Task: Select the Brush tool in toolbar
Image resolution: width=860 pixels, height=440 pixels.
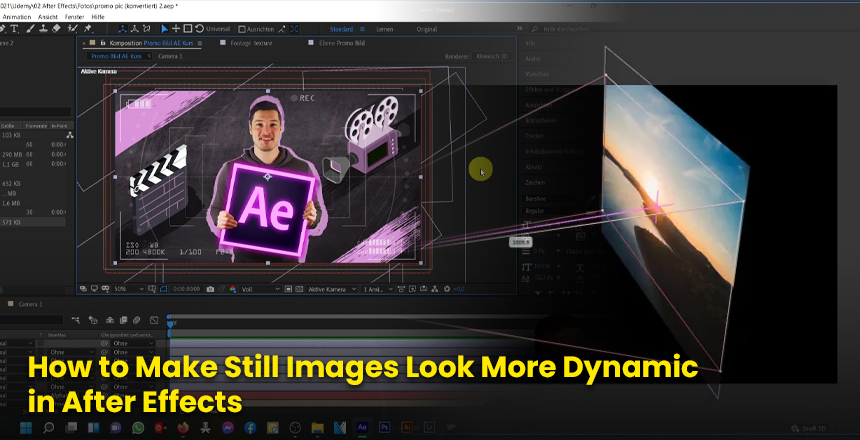Action: point(30,29)
